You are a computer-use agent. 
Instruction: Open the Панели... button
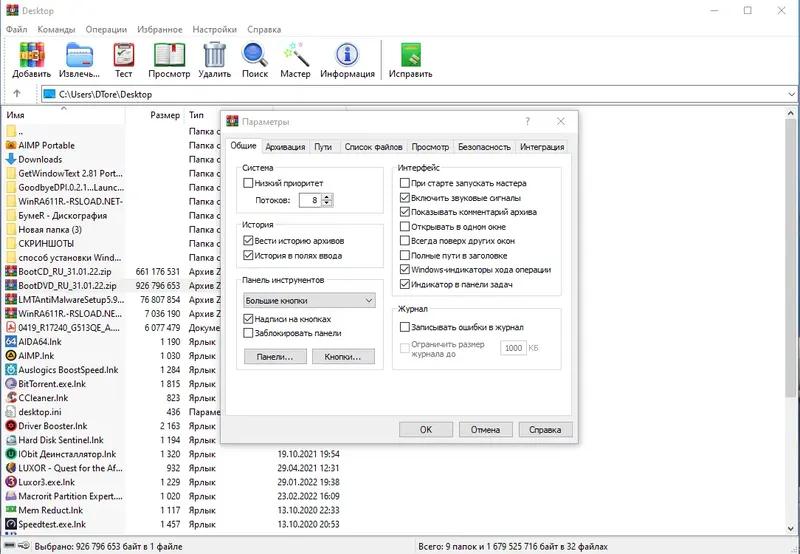tap(275, 357)
